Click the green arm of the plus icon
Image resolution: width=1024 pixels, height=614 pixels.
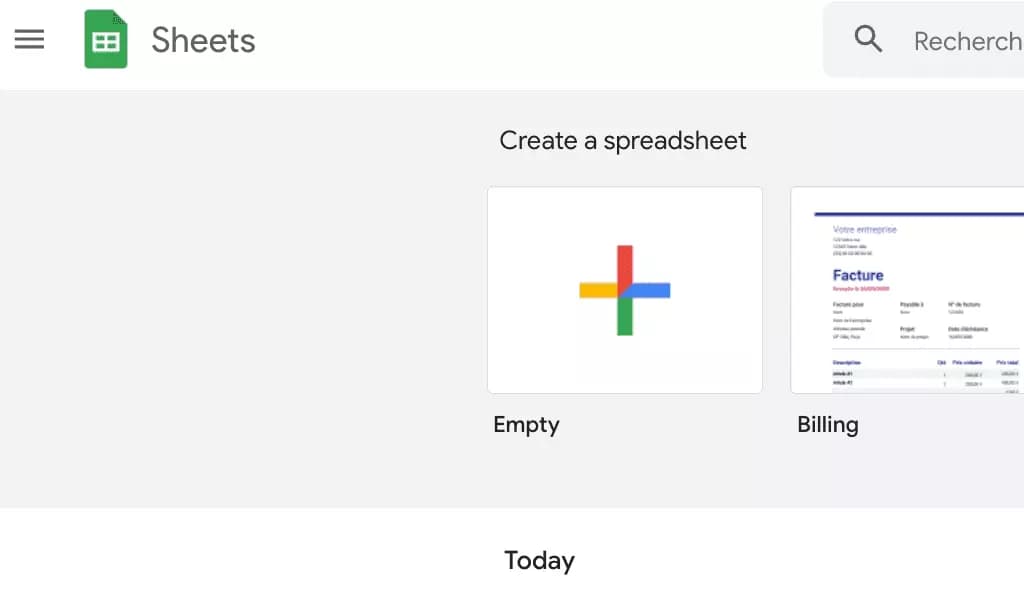(x=625, y=317)
